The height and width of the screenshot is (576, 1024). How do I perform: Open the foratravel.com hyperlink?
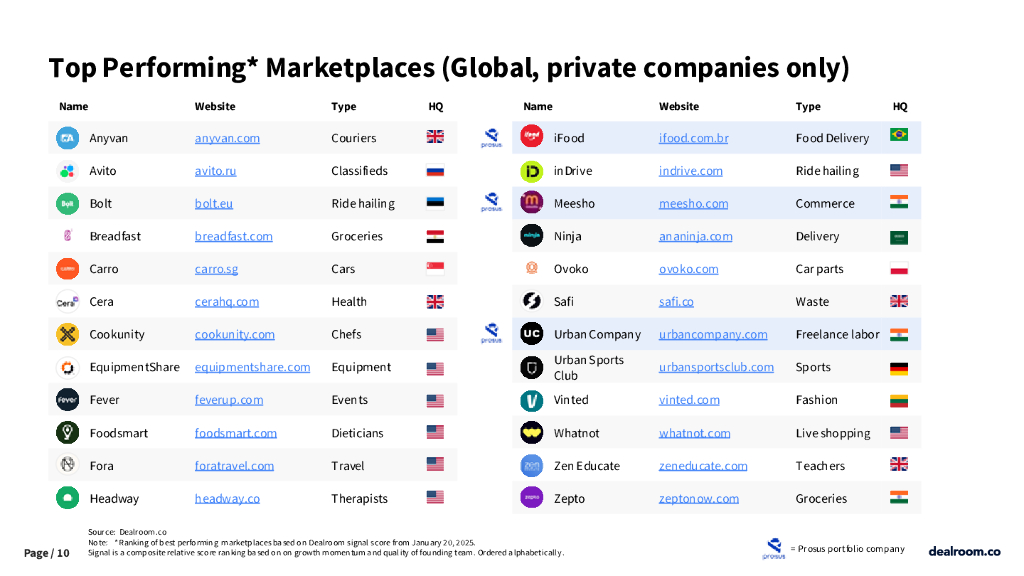pos(234,465)
